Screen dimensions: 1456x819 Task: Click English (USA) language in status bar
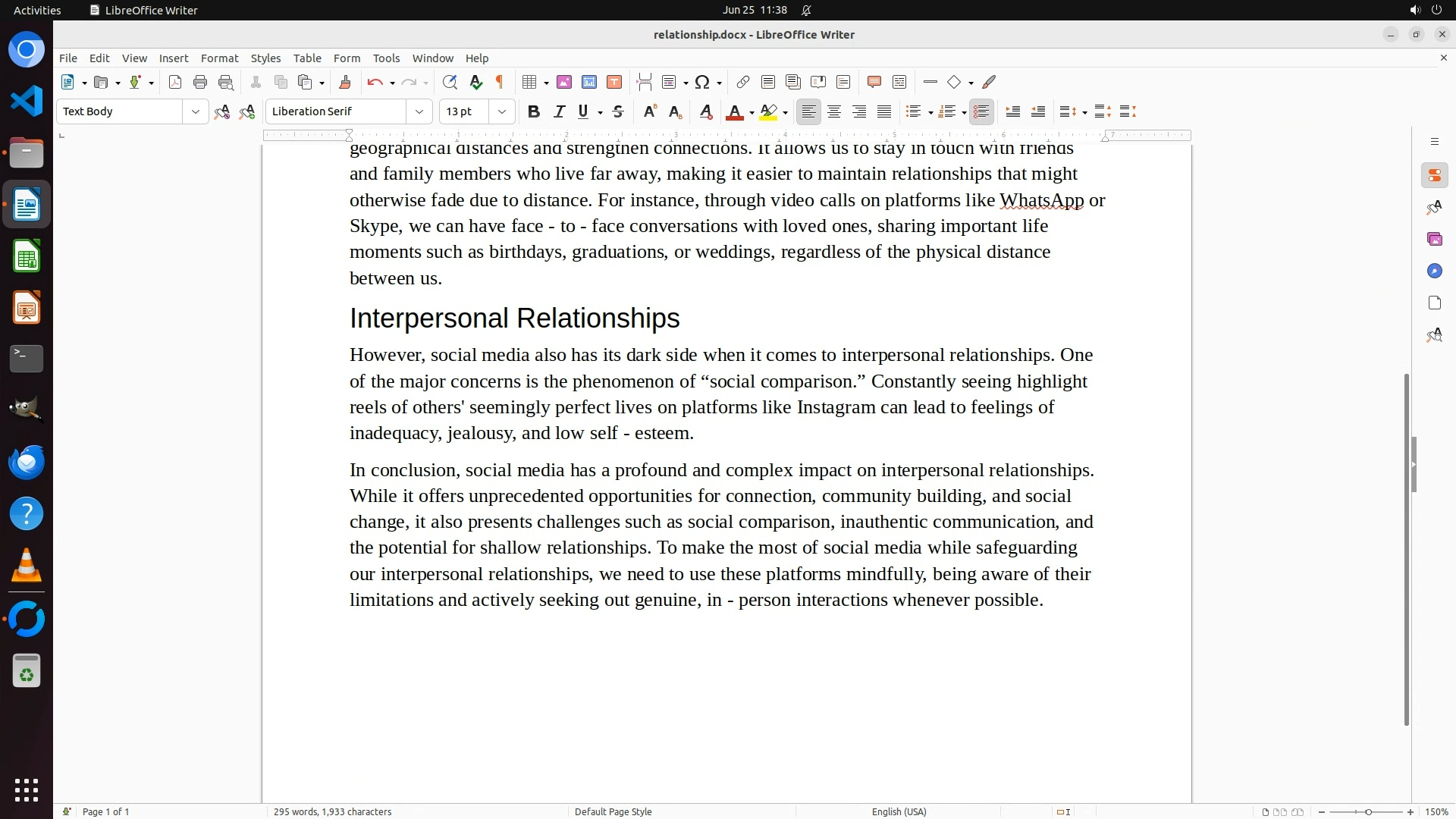[899, 812]
